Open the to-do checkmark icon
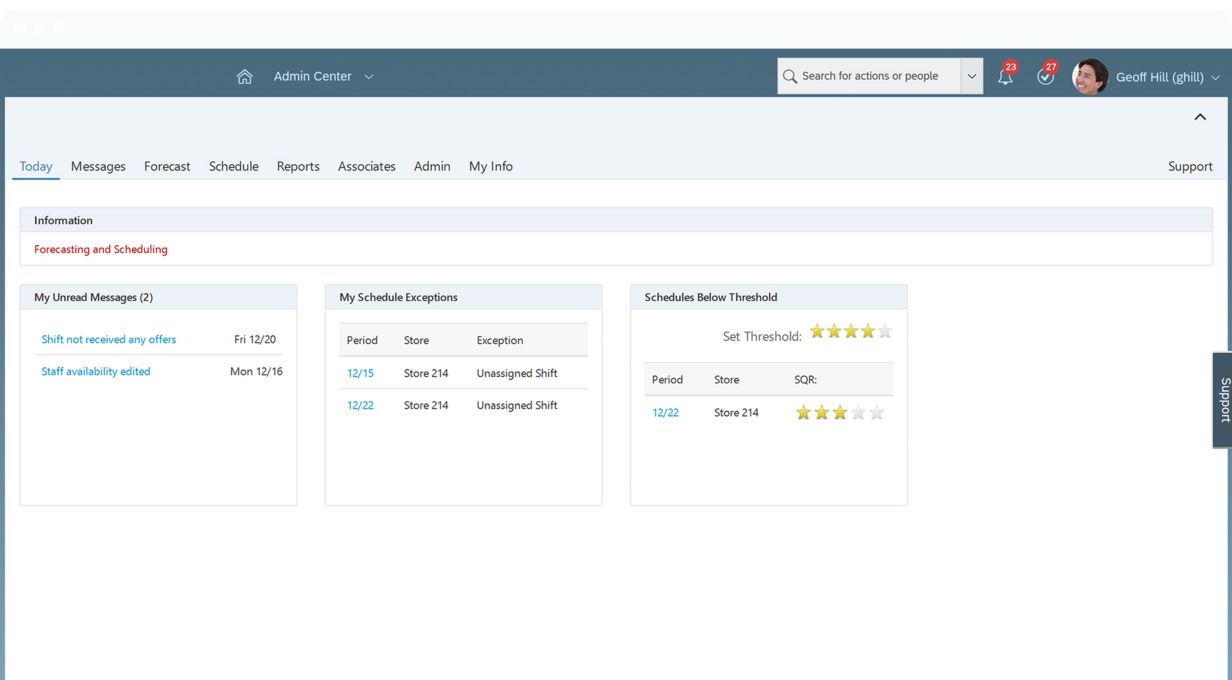1232x680 pixels. pos(1046,77)
